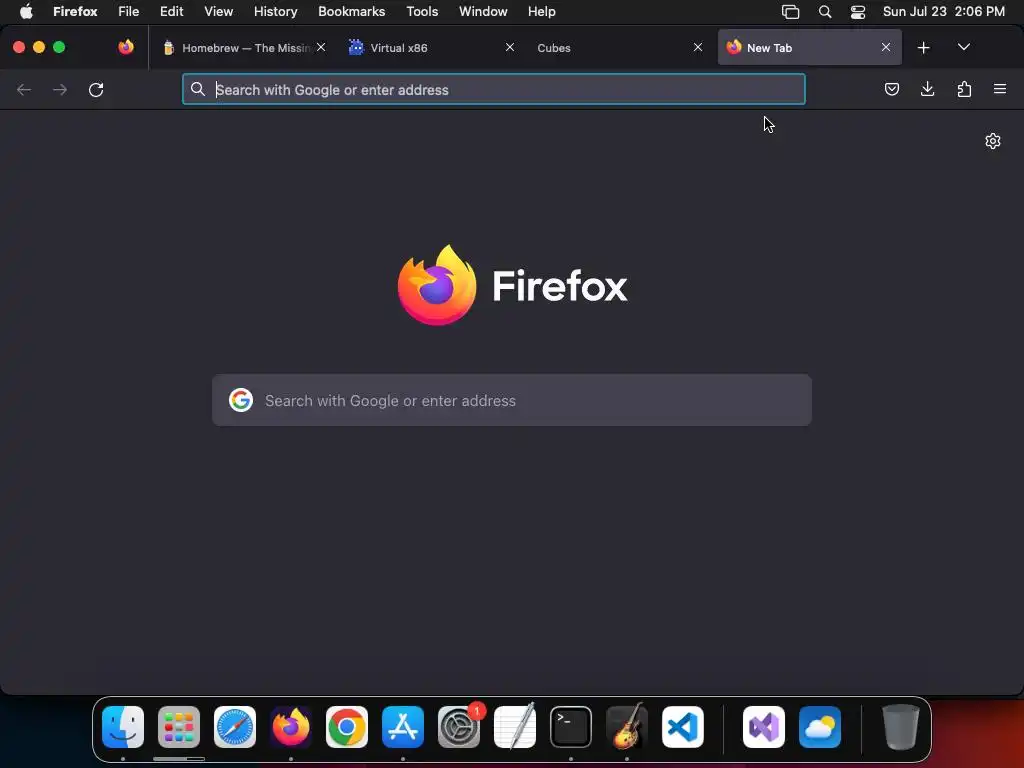Click the Google logo in search box
The width and height of the screenshot is (1024, 768).
click(241, 400)
